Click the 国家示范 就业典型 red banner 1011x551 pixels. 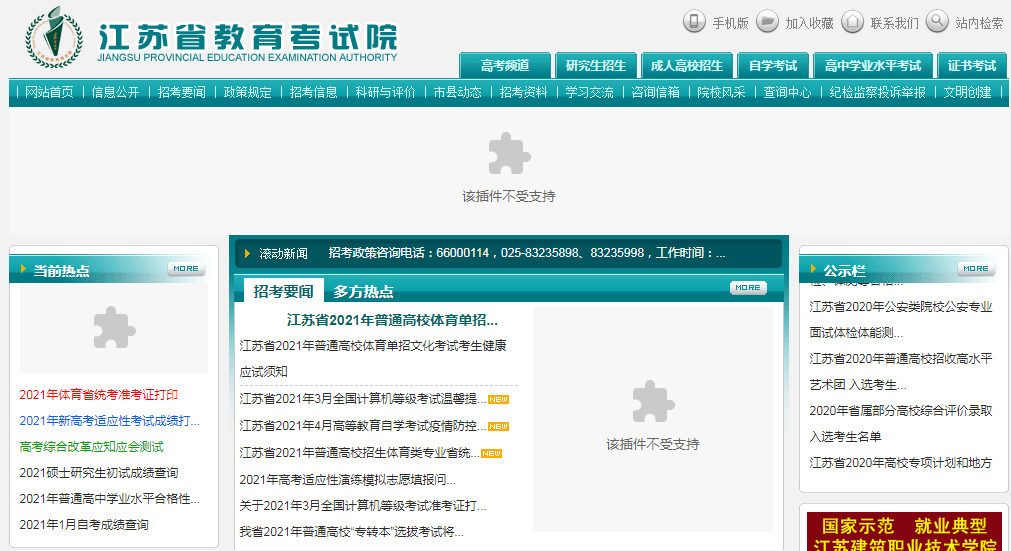(904, 532)
